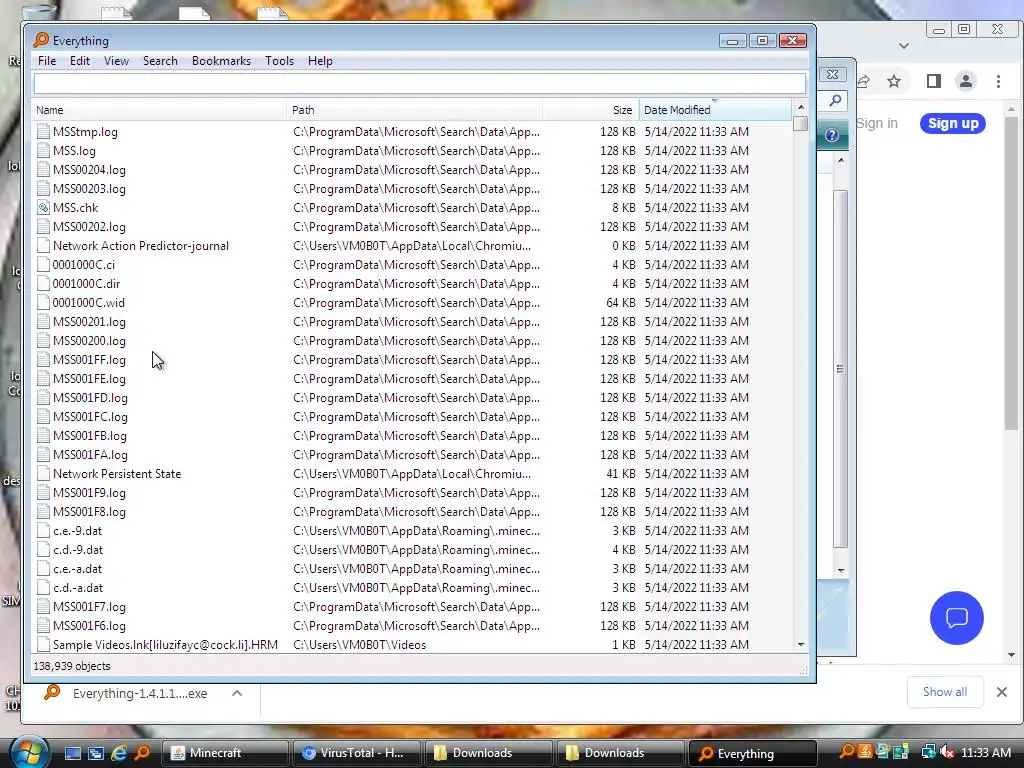
Task: Expand the Everything-1.4.1.1 download options chevron
Action: click(x=237, y=694)
